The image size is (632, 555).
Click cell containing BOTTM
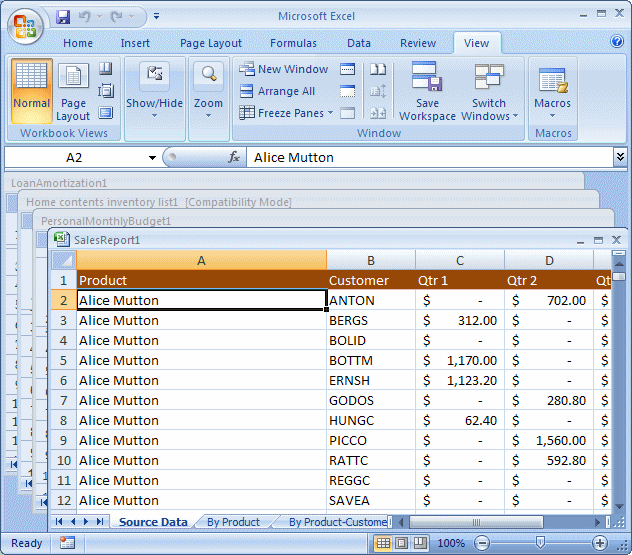371,360
